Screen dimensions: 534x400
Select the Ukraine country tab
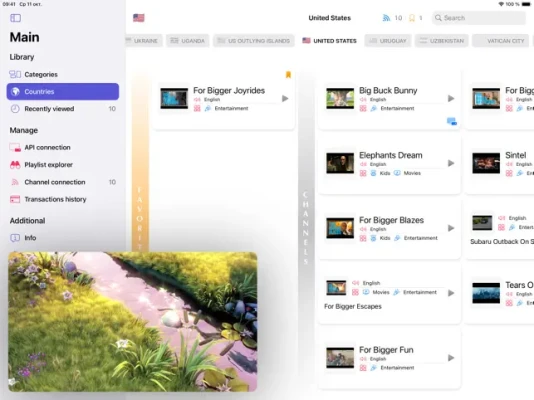[x=144, y=41]
